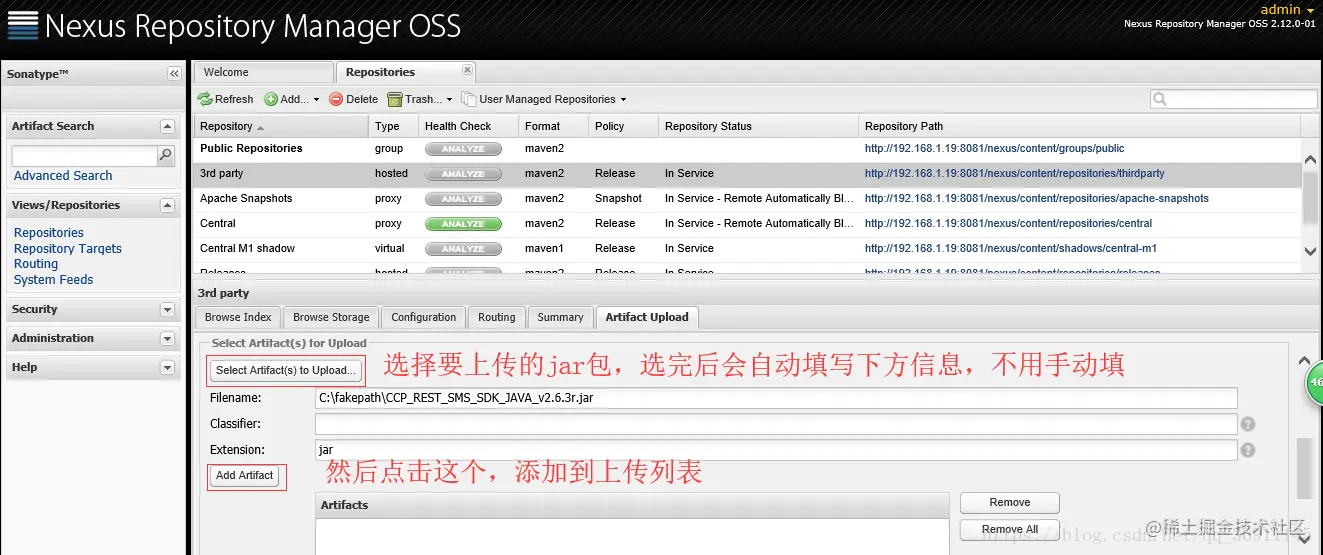This screenshot has height=555, width=1323.
Task: Click repository grid scrollbar down arrow
Action: (x=1310, y=252)
